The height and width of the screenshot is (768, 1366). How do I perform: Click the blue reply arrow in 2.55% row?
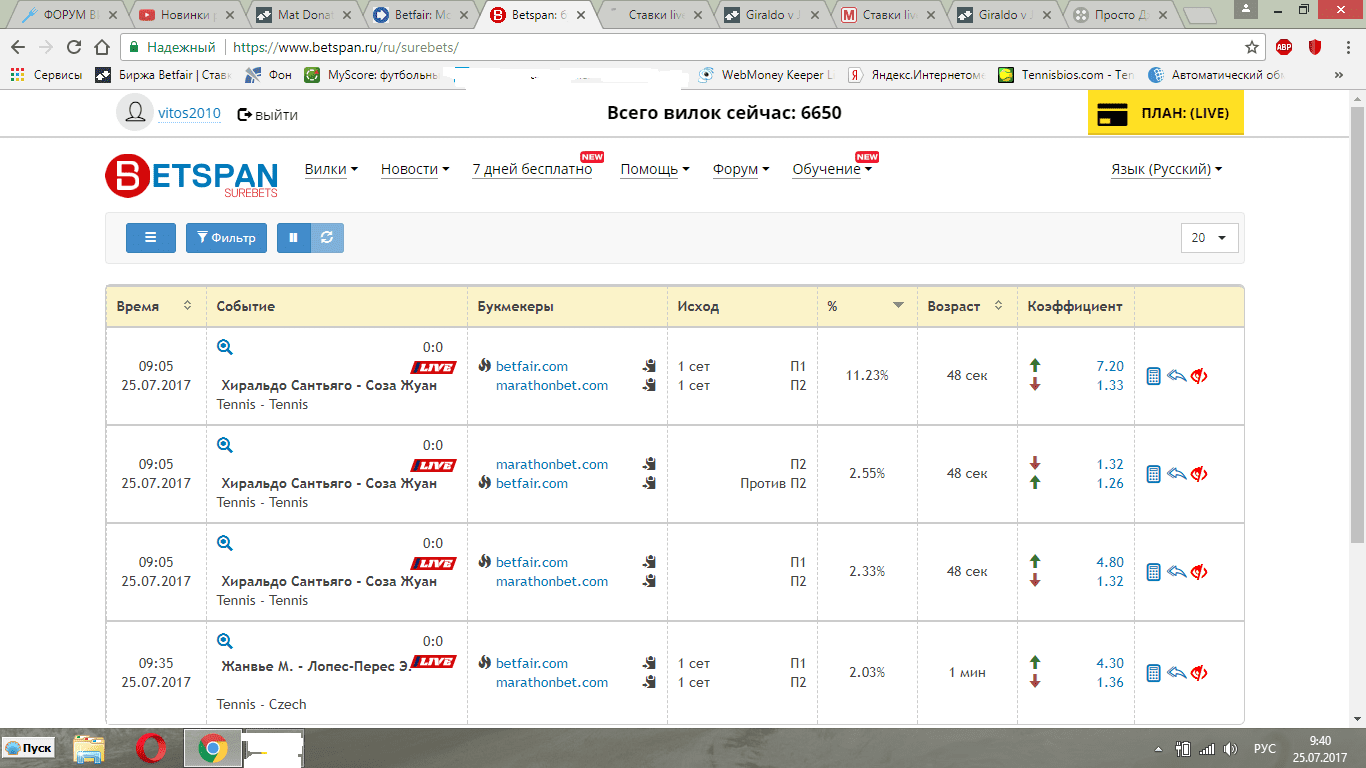tap(1176, 474)
